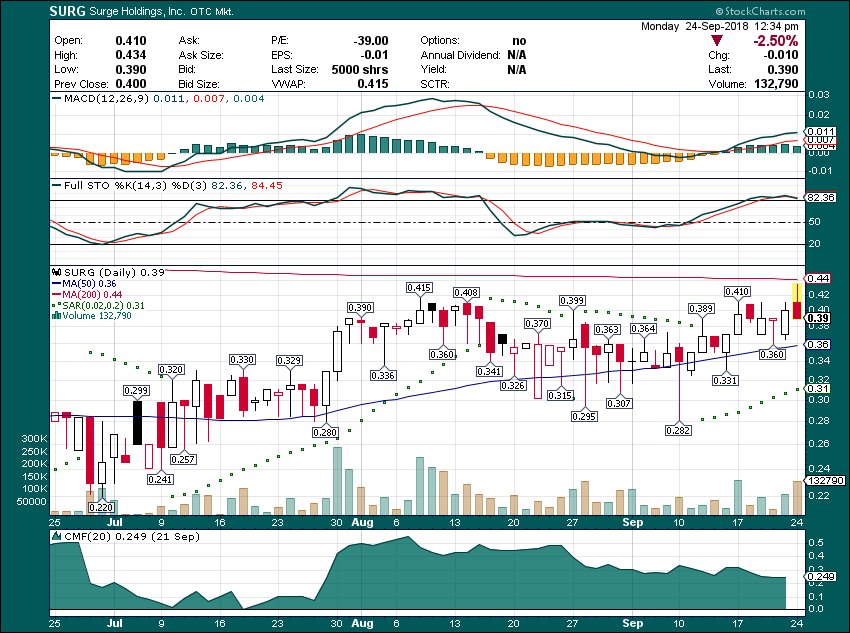Viewport: 850px width, 633px height.
Task: Click the 0.282 low price label
Action: pyautogui.click(x=678, y=430)
